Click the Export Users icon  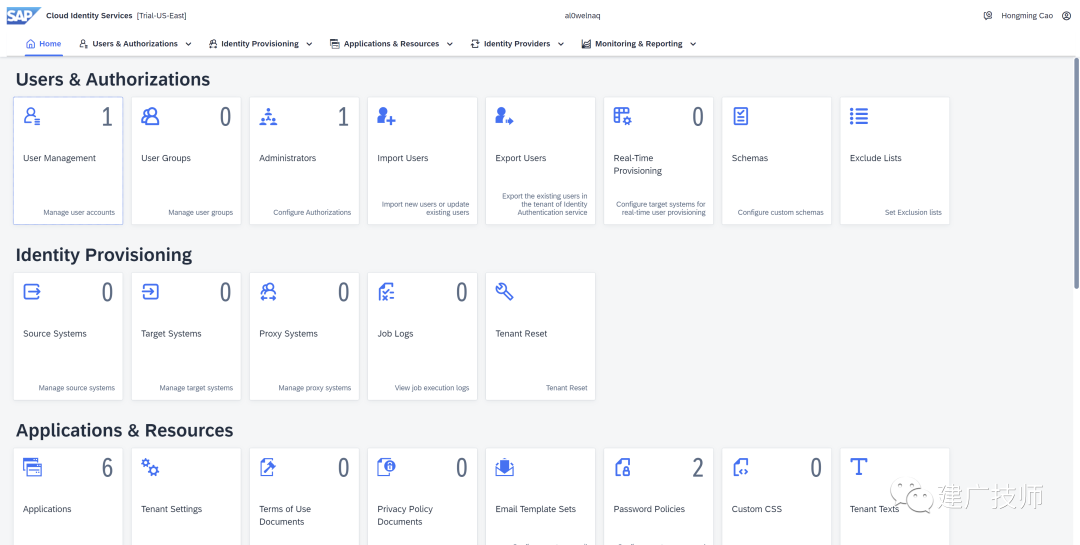coord(504,116)
